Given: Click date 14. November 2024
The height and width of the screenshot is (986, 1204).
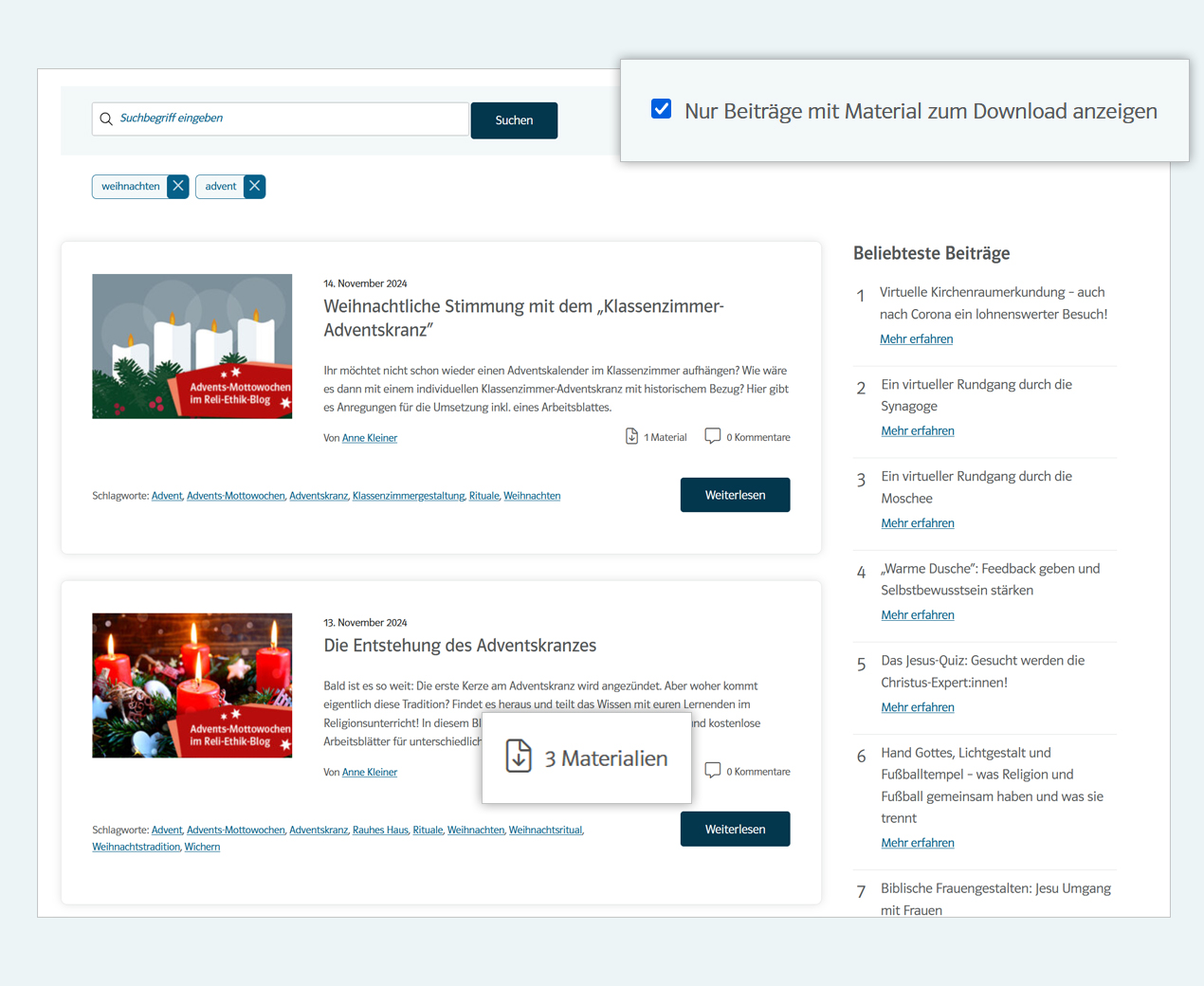Looking at the screenshot, I should [365, 283].
